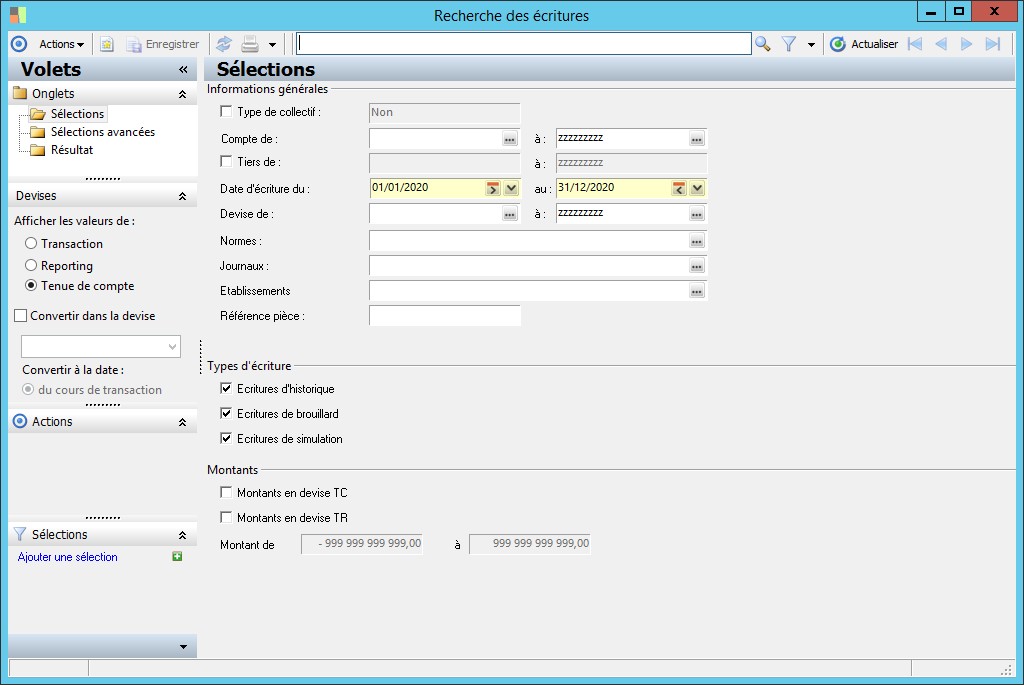
Task: Click the green plus add selection icon
Action: pyautogui.click(x=177, y=556)
